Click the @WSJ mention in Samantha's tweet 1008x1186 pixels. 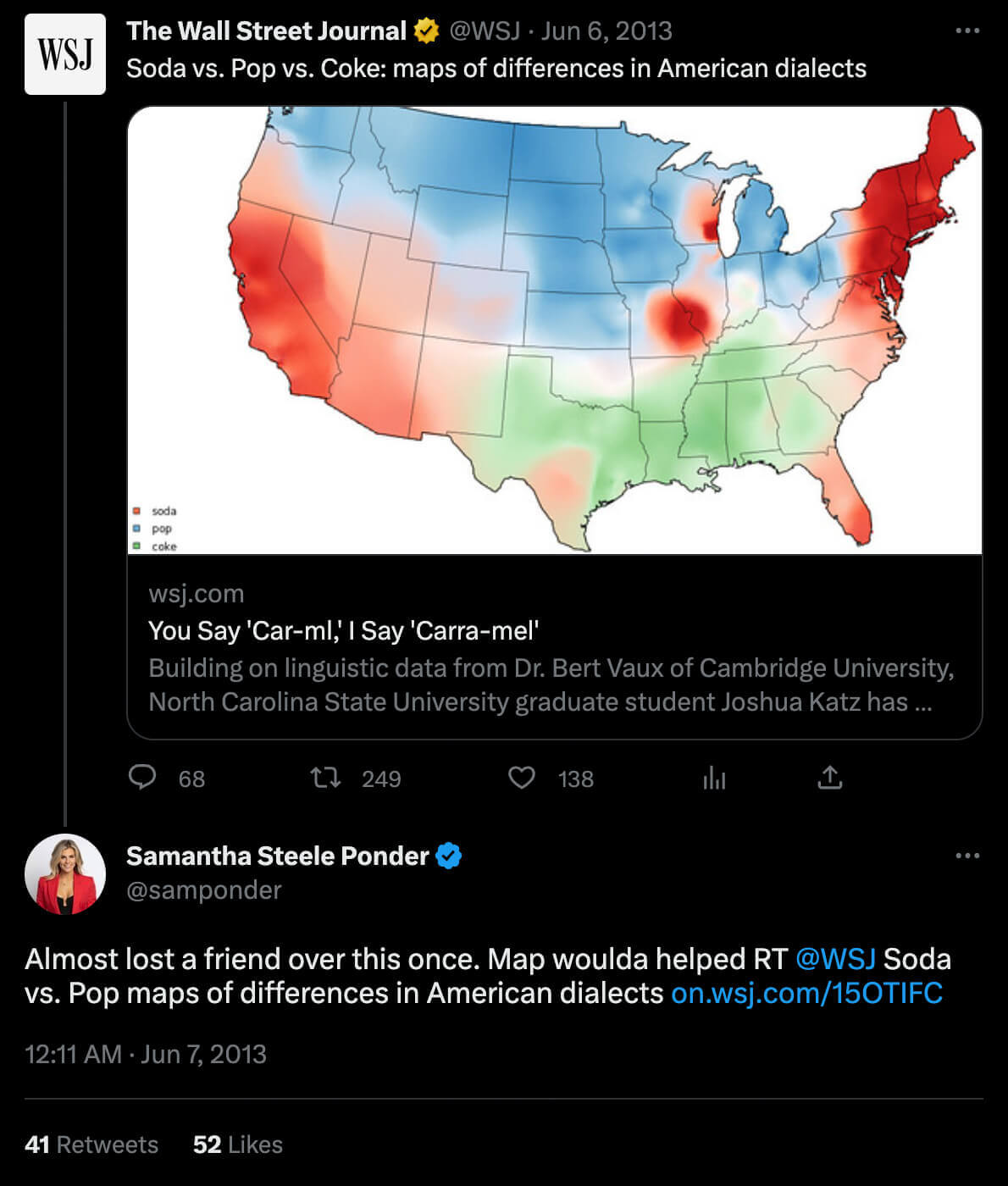point(835,959)
